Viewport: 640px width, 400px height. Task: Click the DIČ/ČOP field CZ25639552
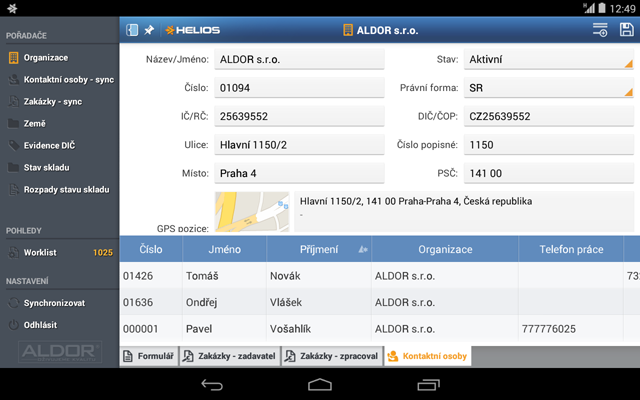pos(549,117)
